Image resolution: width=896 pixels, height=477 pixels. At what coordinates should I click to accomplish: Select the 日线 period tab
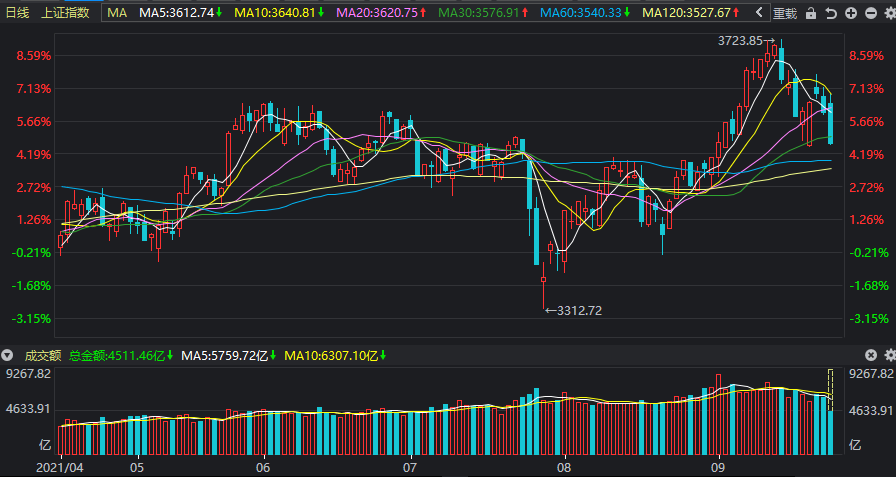17,13
